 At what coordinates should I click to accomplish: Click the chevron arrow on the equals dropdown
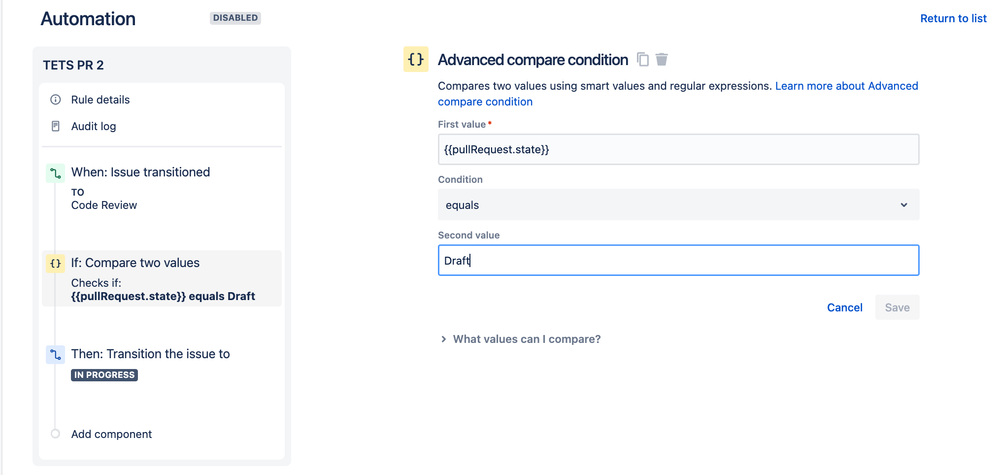tap(904, 205)
